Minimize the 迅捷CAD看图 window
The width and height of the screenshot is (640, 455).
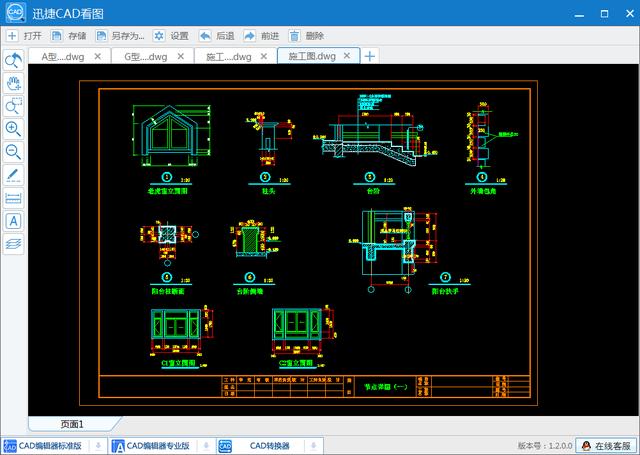579,14
